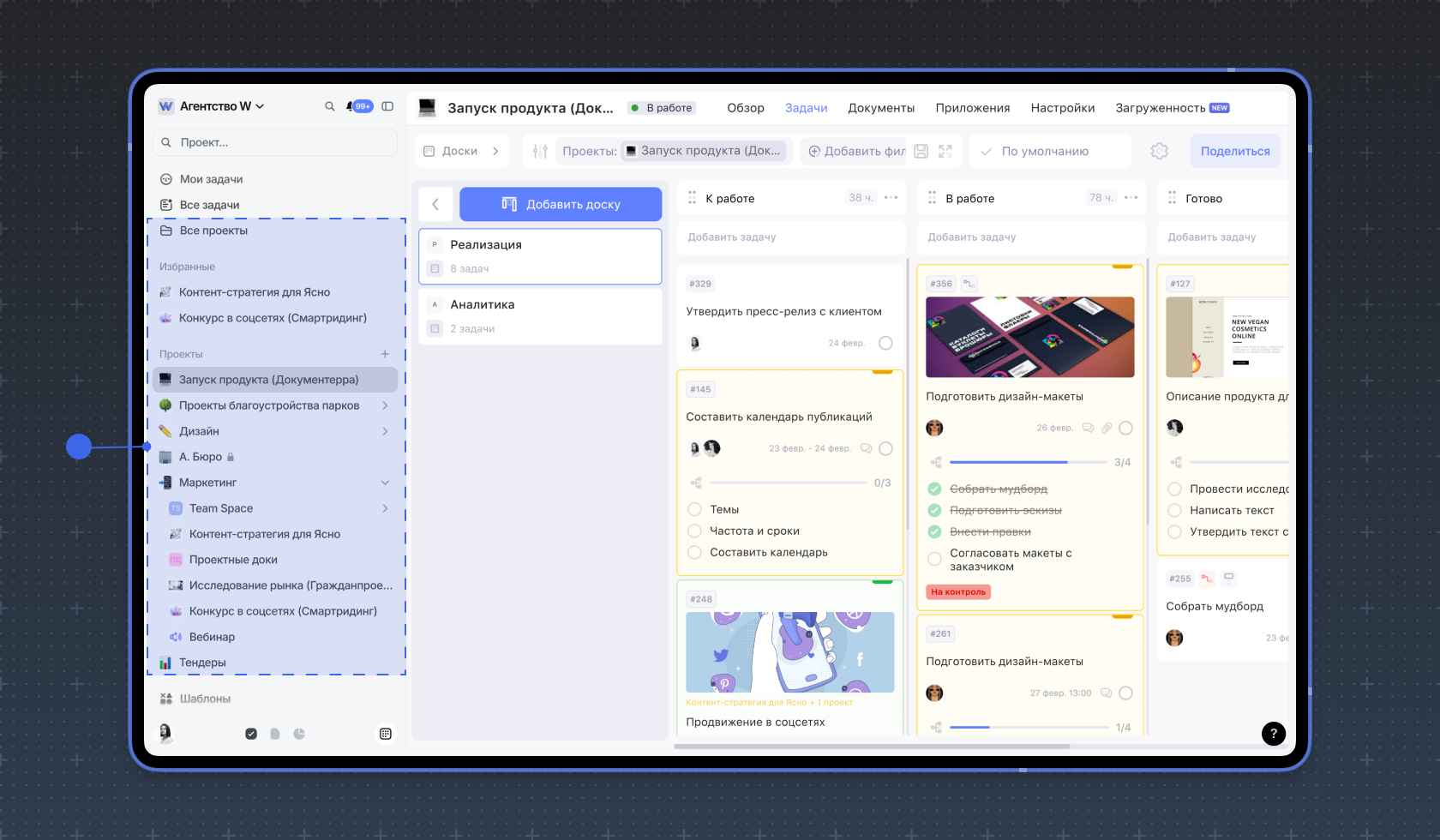1440x840 pixels.
Task: Click the help question mark button
Action: click(x=1273, y=733)
